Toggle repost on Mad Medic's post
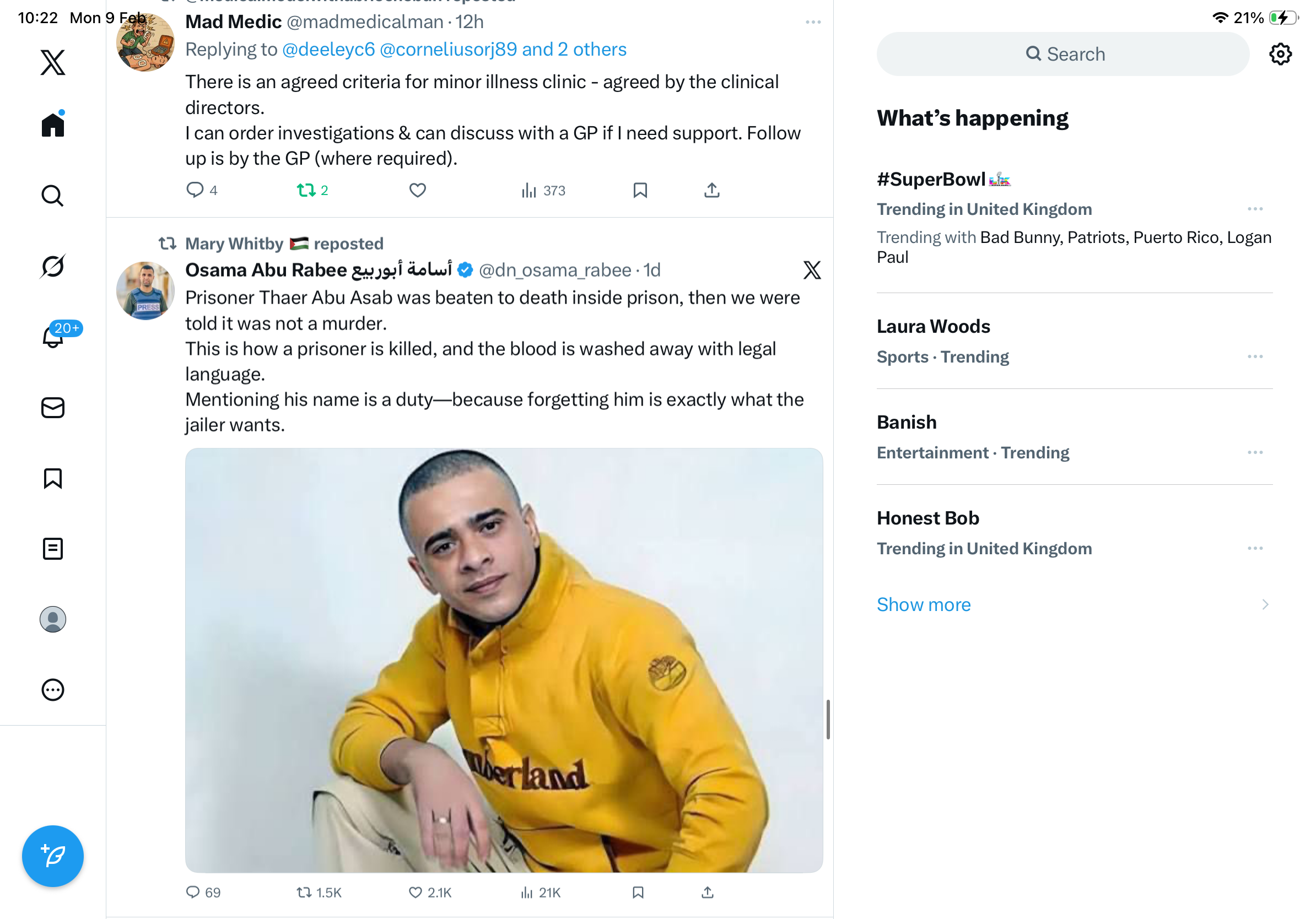The height and width of the screenshot is (919, 1316). [306, 190]
